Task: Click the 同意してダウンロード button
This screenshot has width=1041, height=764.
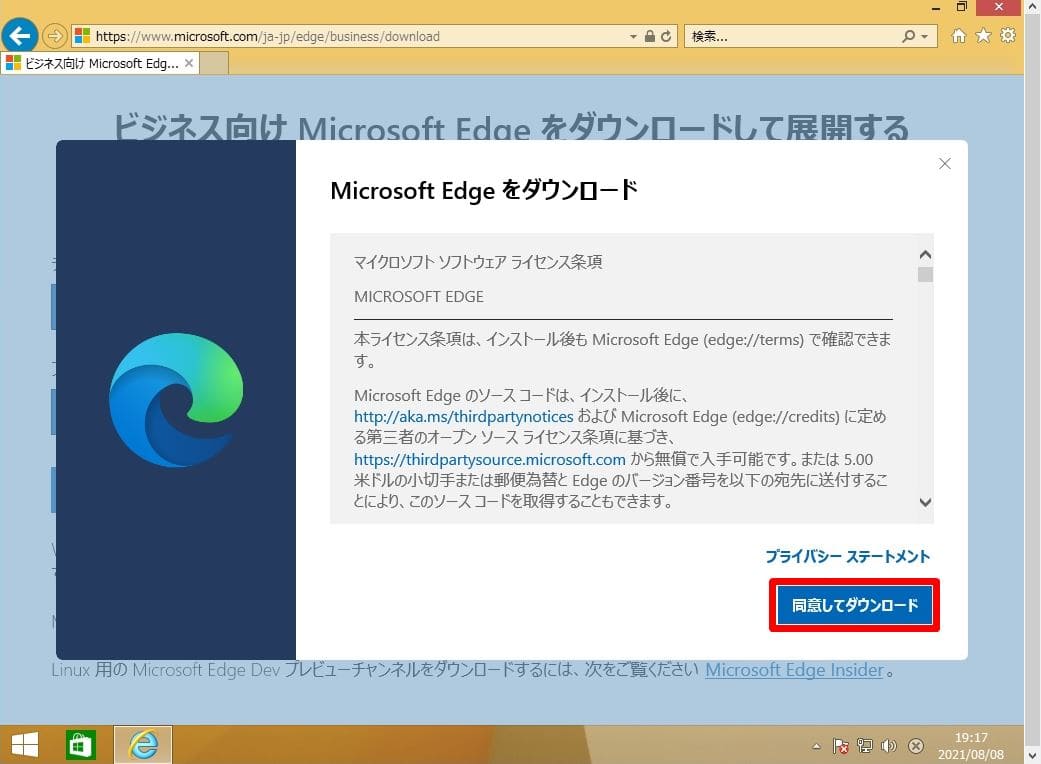Action: point(854,605)
